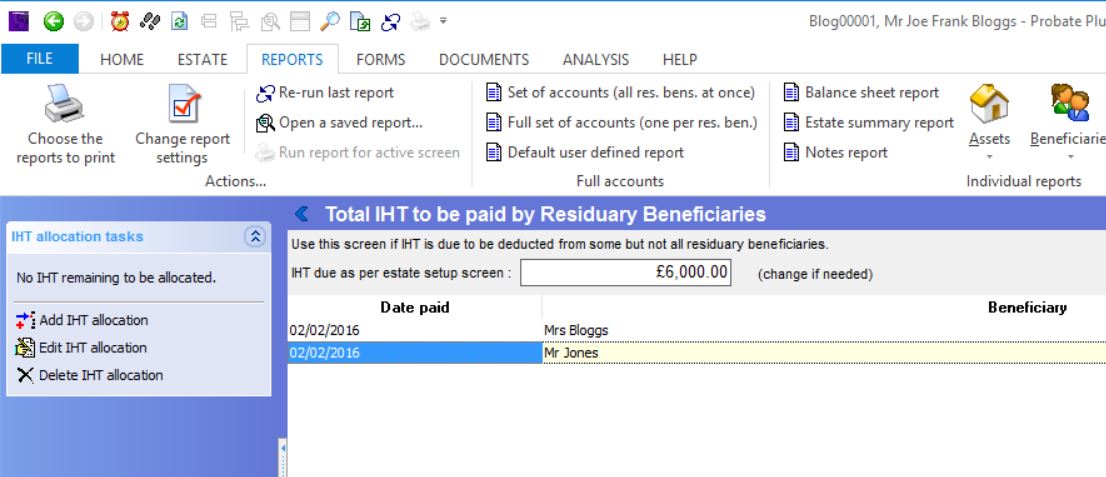Image resolution: width=1106 pixels, height=477 pixels.
Task: Open a saved report
Action: click(339, 123)
